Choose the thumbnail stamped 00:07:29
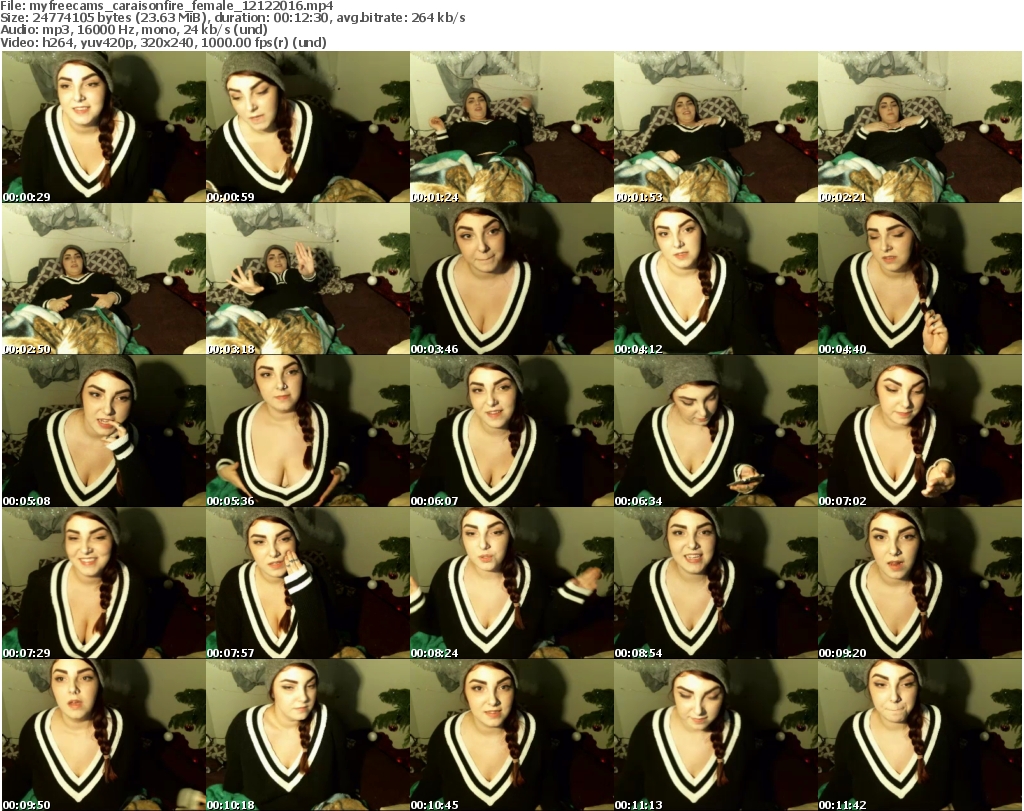This screenshot has width=1024, height=811. click(x=104, y=583)
